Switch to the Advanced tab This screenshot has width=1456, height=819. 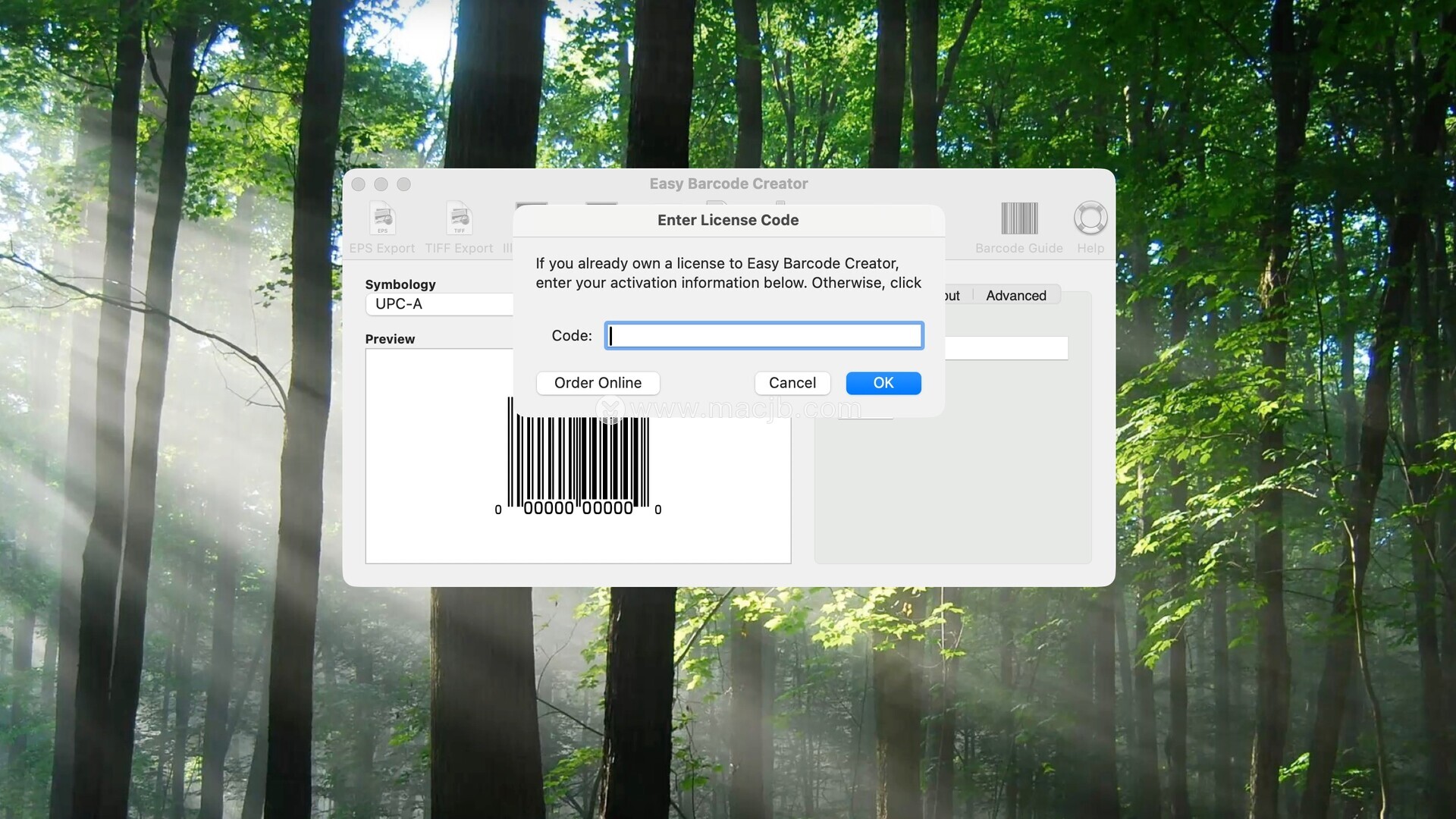(1015, 296)
